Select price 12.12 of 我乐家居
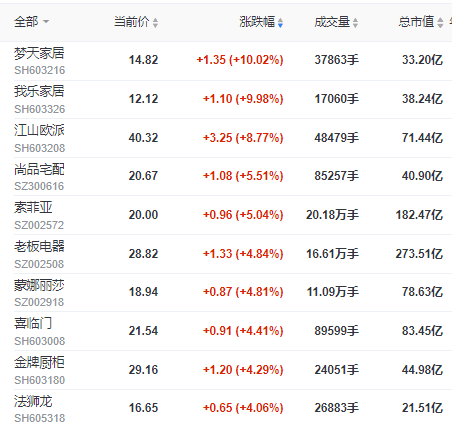Viewport: 452px width, 426px height. point(143,99)
